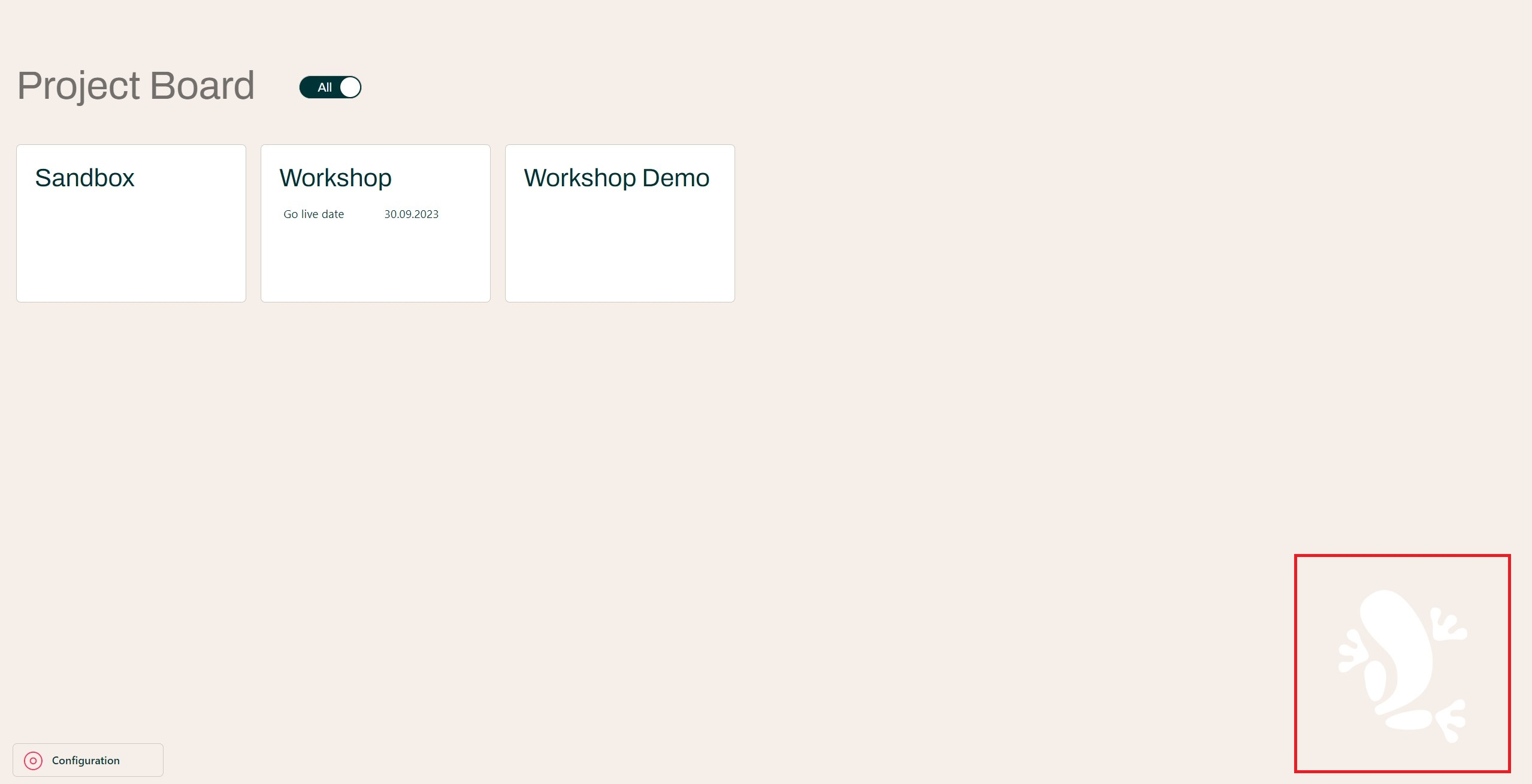The height and width of the screenshot is (784, 1532).
Task: Click the Configuration text label
Action: click(86, 761)
